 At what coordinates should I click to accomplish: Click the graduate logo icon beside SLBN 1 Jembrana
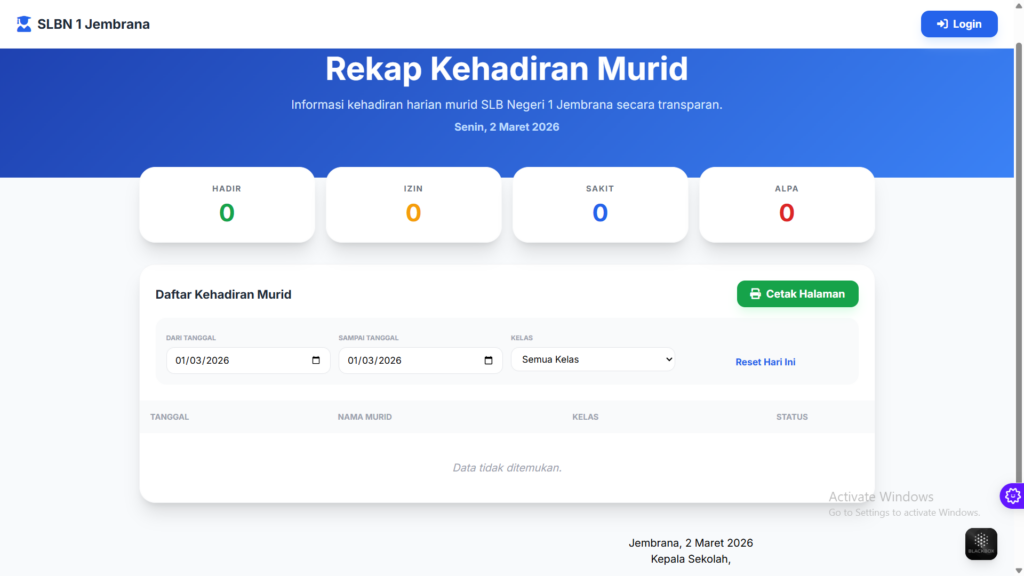24,24
